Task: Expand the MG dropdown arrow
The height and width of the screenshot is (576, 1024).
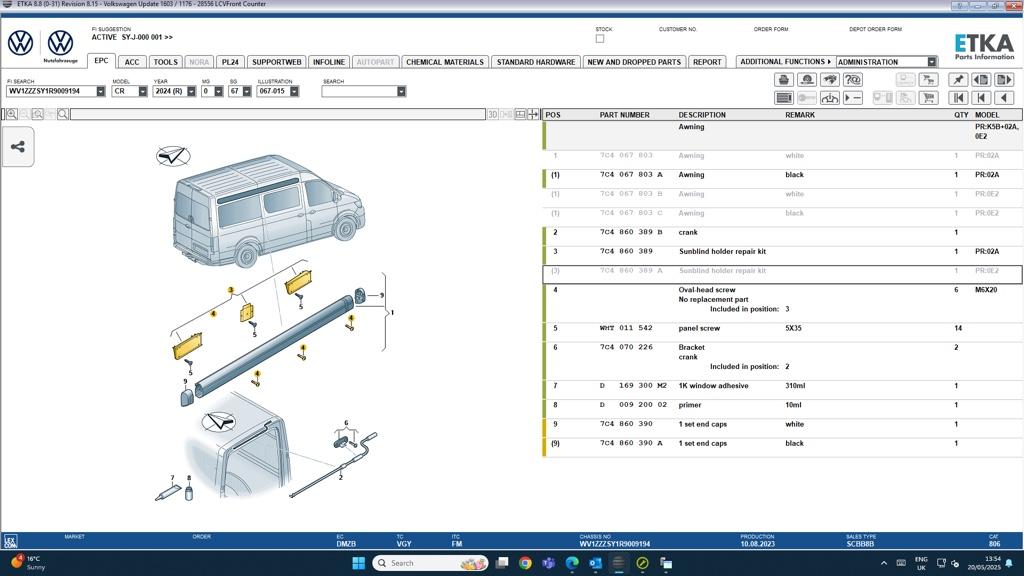Action: [x=219, y=91]
